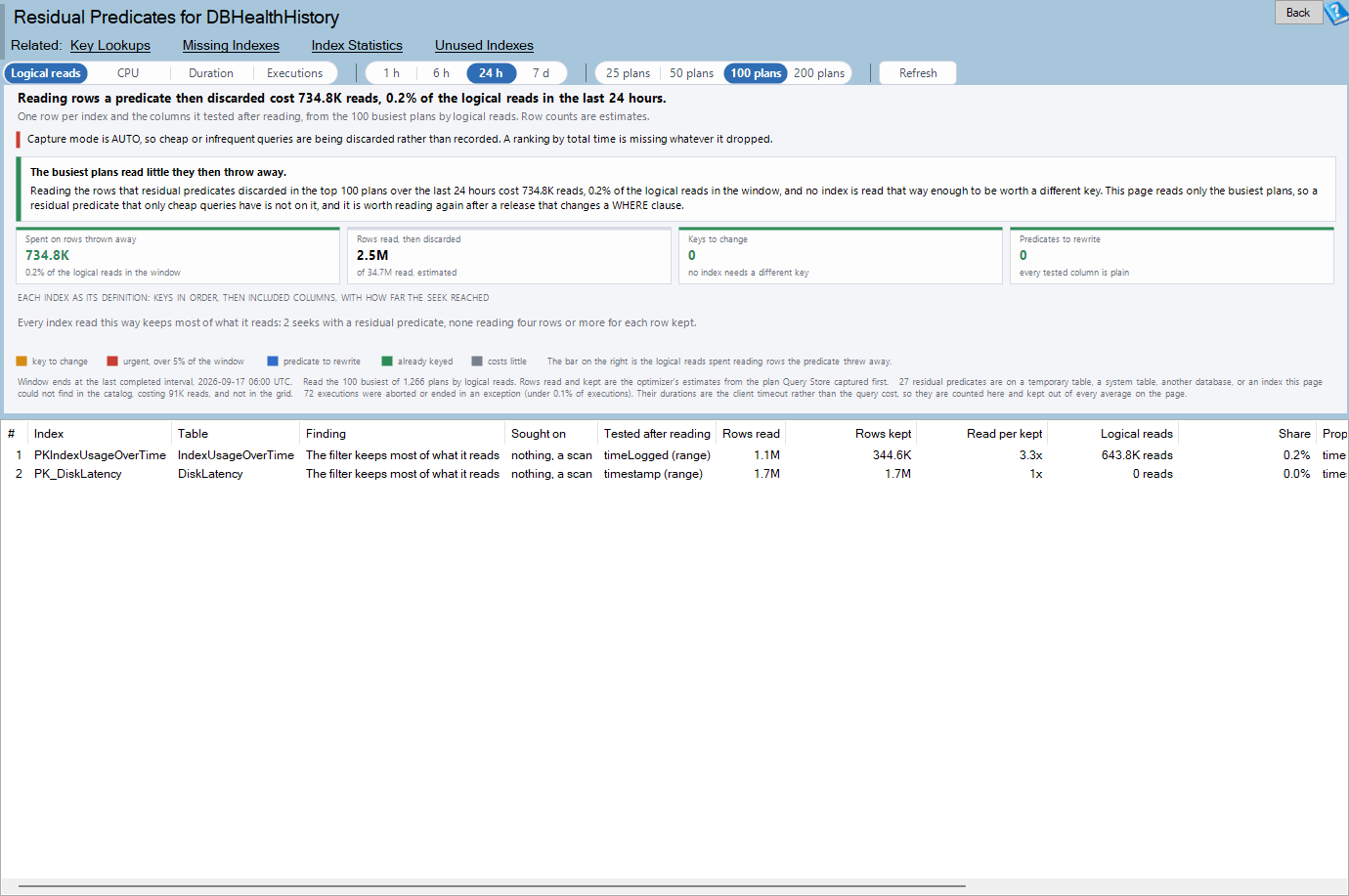Open the Missing Indexes related link
Screen dimensions: 1349x896
tap(231, 45)
